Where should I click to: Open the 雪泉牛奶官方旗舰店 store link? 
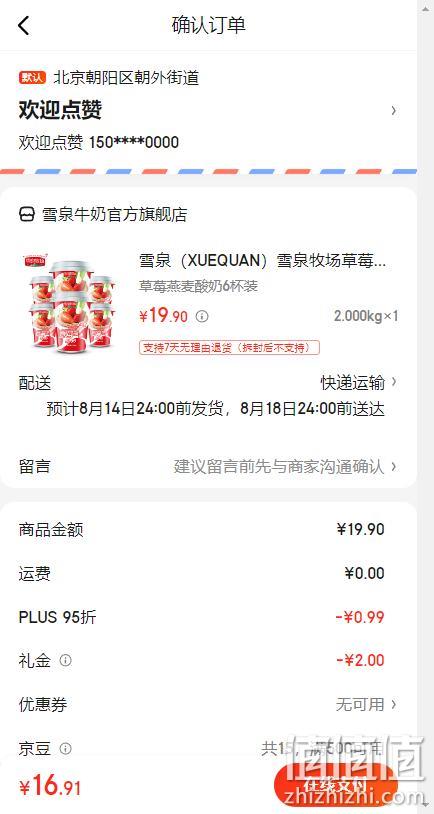pyautogui.click(x=114, y=214)
